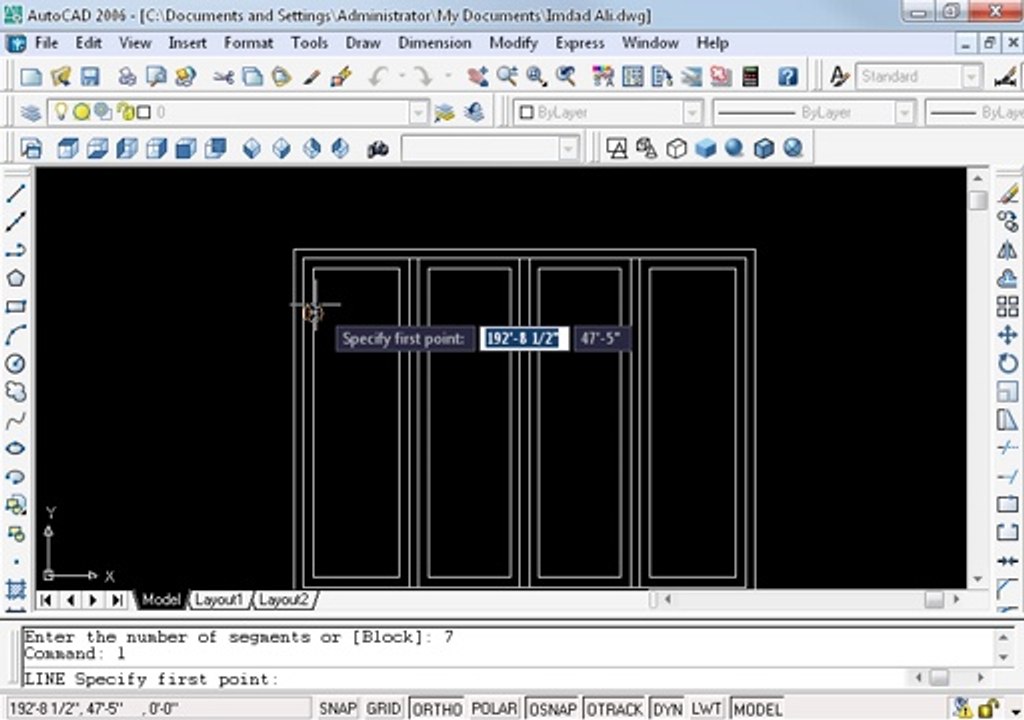Toggle LWT lineweight display
The height and width of the screenshot is (720, 1024).
706,709
